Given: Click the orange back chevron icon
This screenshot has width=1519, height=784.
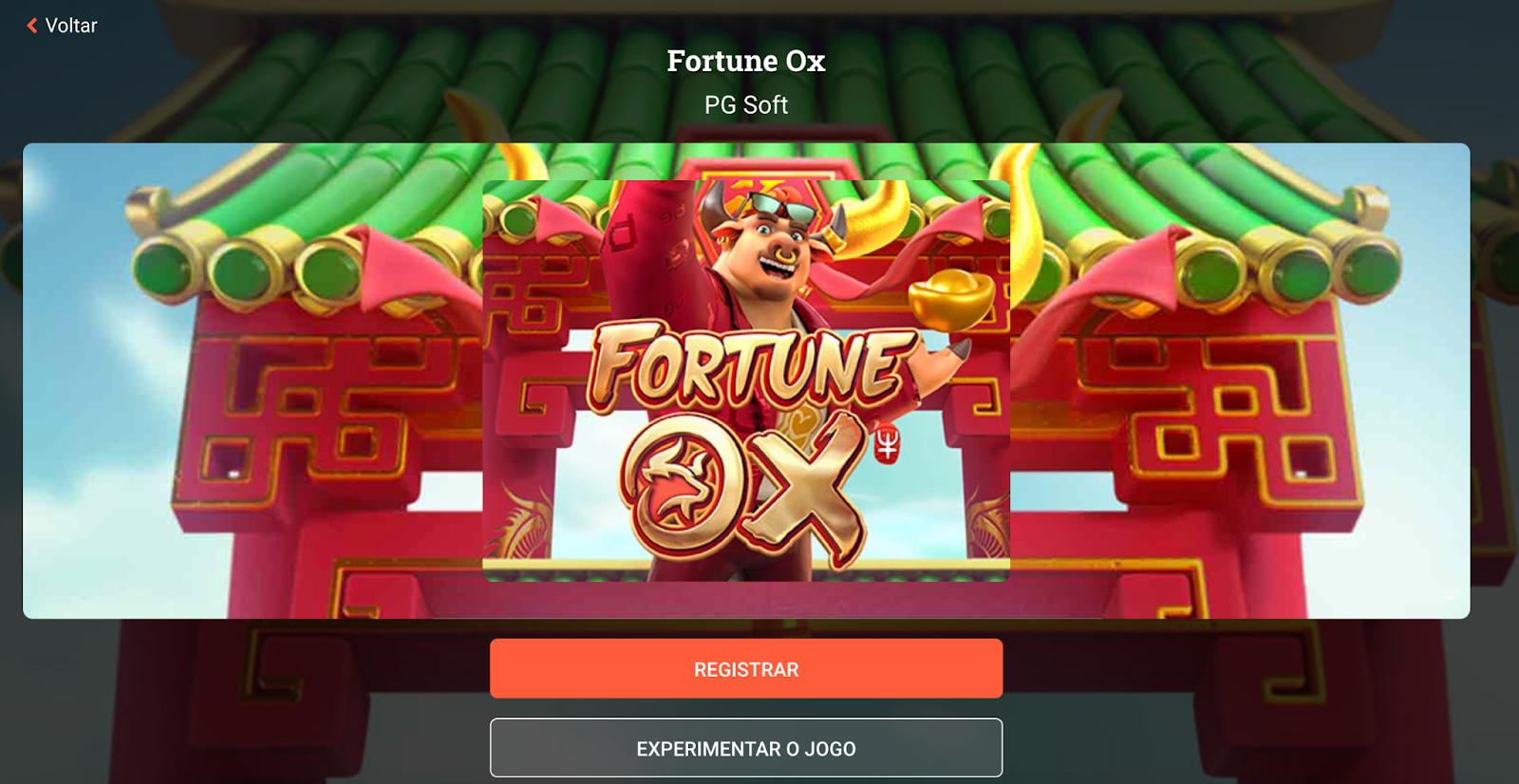Looking at the screenshot, I should pyautogui.click(x=32, y=26).
